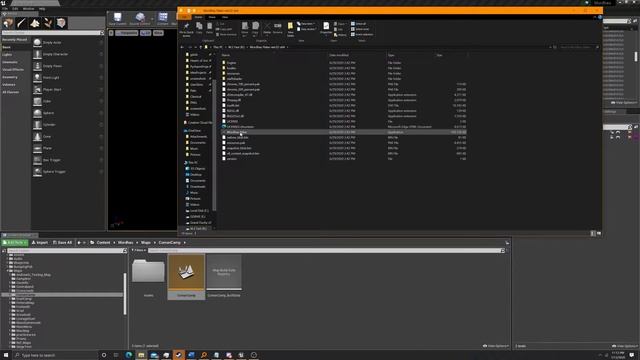Image resolution: width=640 pixels, height=360 pixels.
Task: Open the Easy access dropdown in Explorer
Action: pos(306,29)
